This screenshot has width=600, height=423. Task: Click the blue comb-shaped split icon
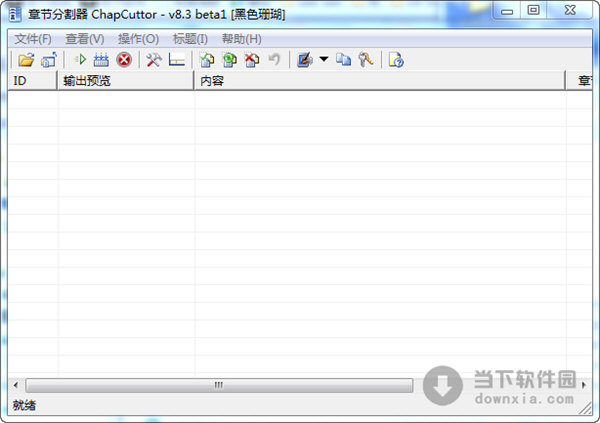101,60
